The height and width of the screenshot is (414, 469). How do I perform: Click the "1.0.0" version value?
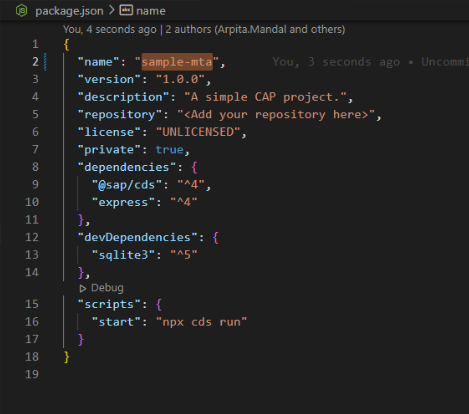coord(180,80)
